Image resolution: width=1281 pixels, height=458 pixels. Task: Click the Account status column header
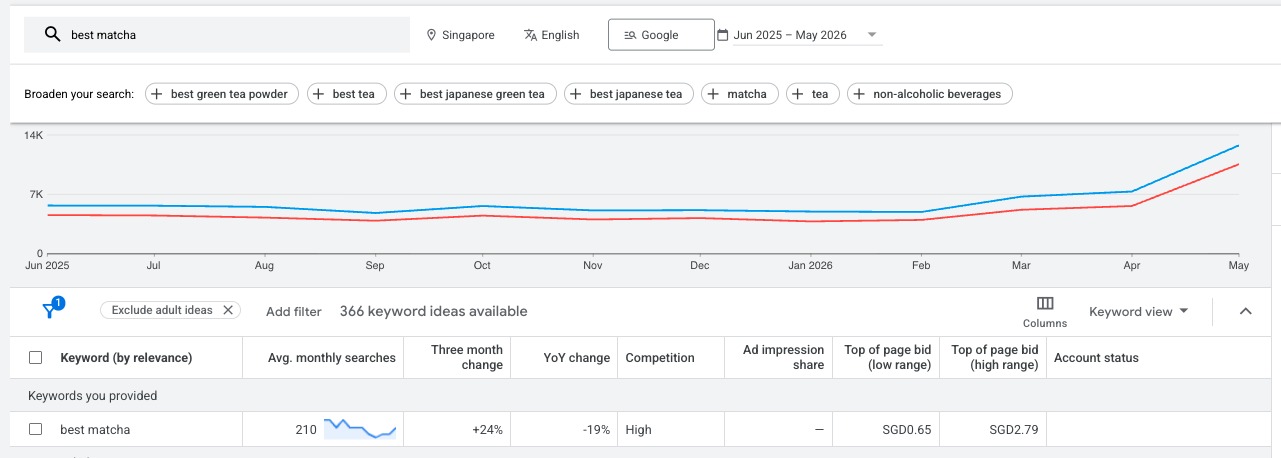click(x=1096, y=357)
